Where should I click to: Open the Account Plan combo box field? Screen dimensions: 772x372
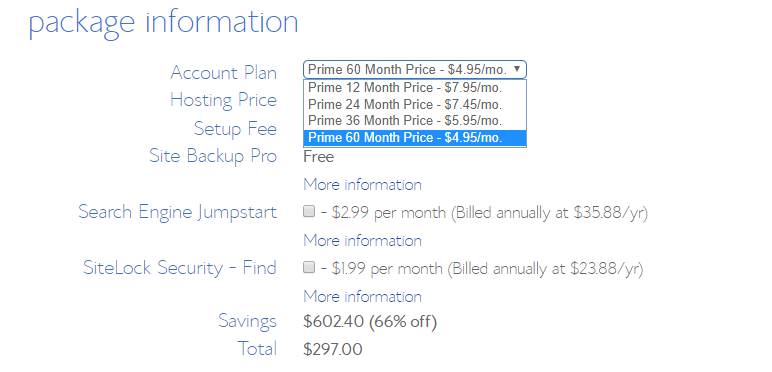415,69
